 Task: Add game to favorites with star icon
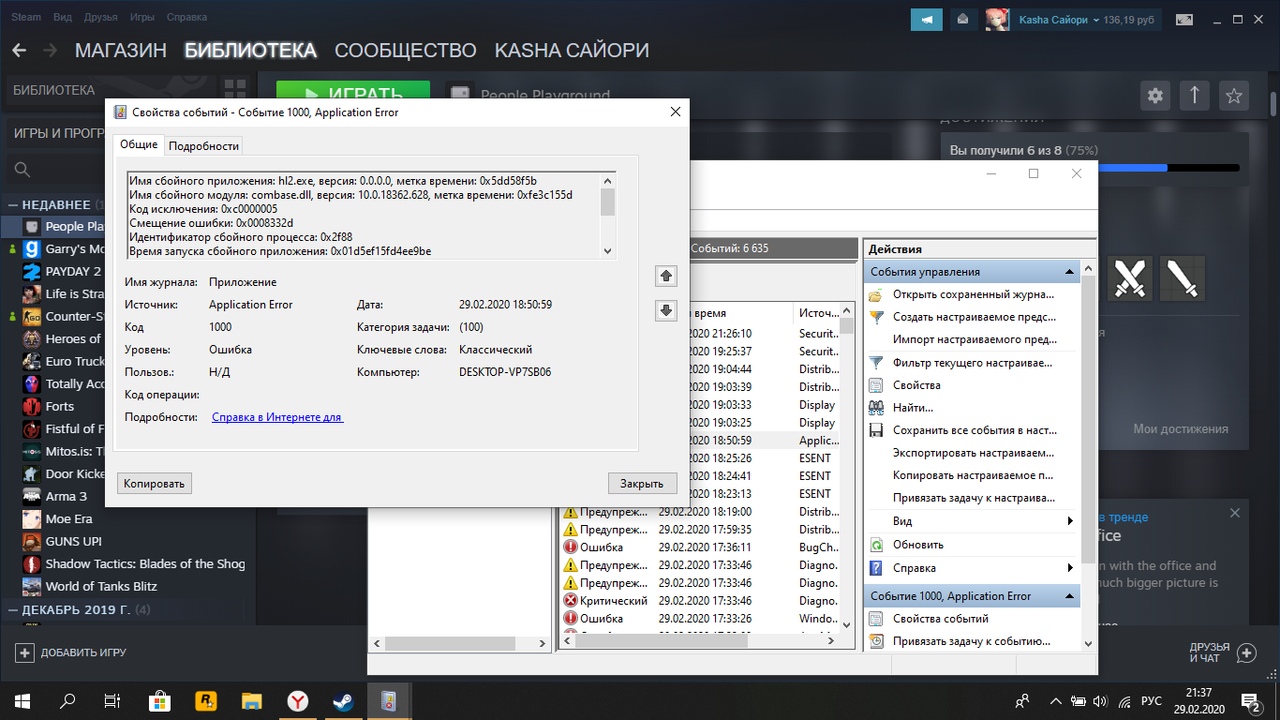point(1234,96)
